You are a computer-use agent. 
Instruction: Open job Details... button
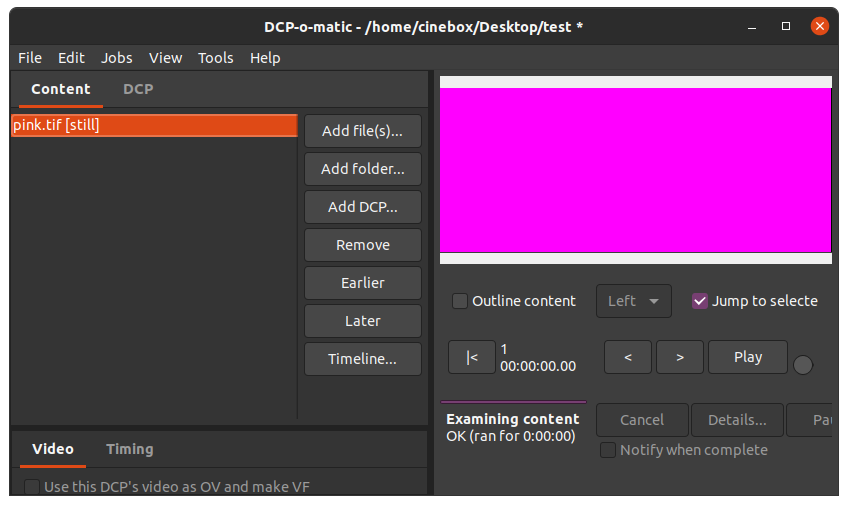click(737, 420)
